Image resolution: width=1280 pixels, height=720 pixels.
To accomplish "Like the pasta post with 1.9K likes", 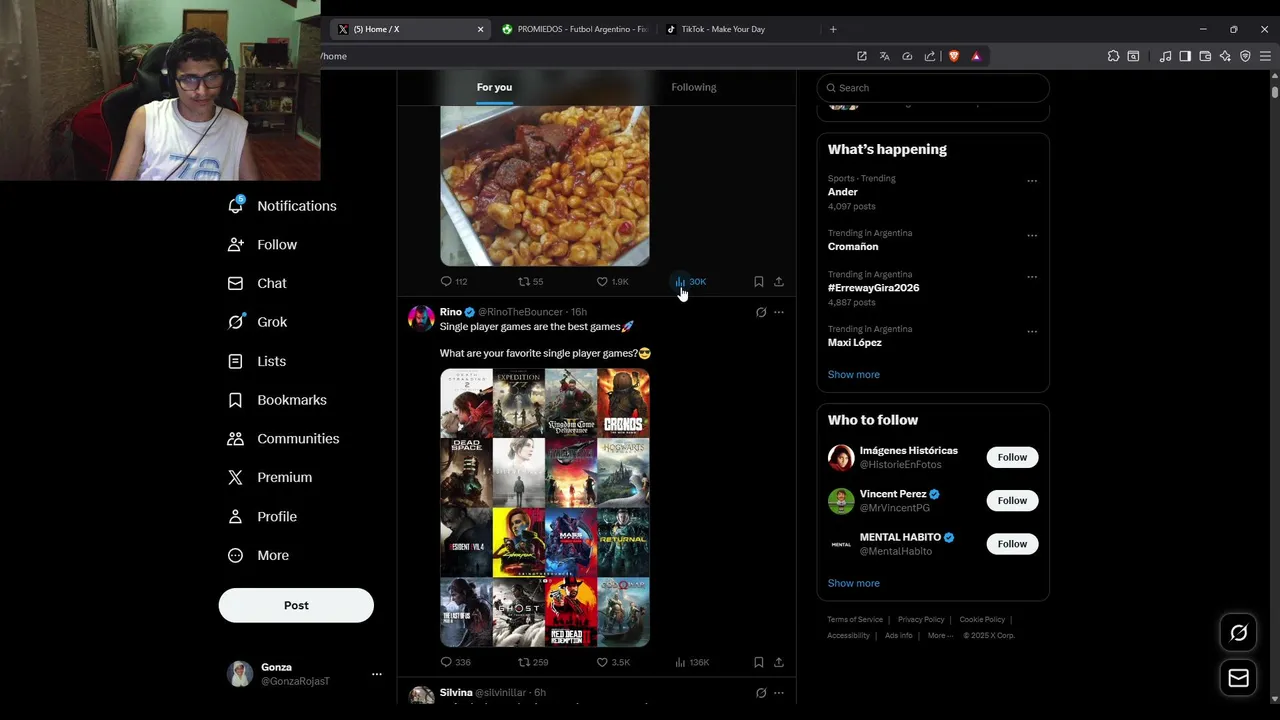I will pyautogui.click(x=612, y=282).
